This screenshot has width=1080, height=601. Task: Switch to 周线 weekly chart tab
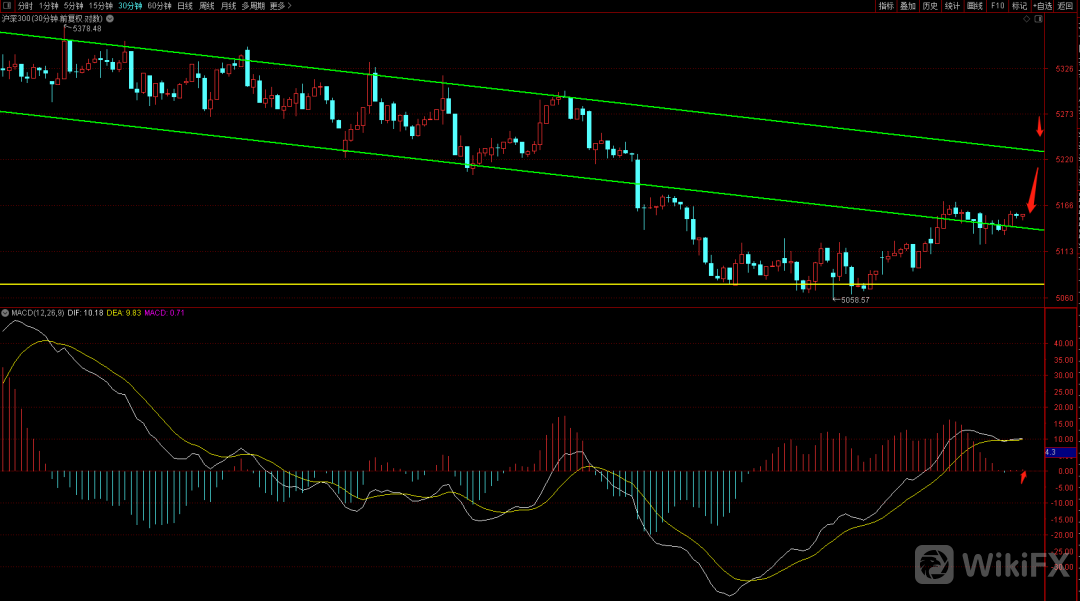(207, 6)
